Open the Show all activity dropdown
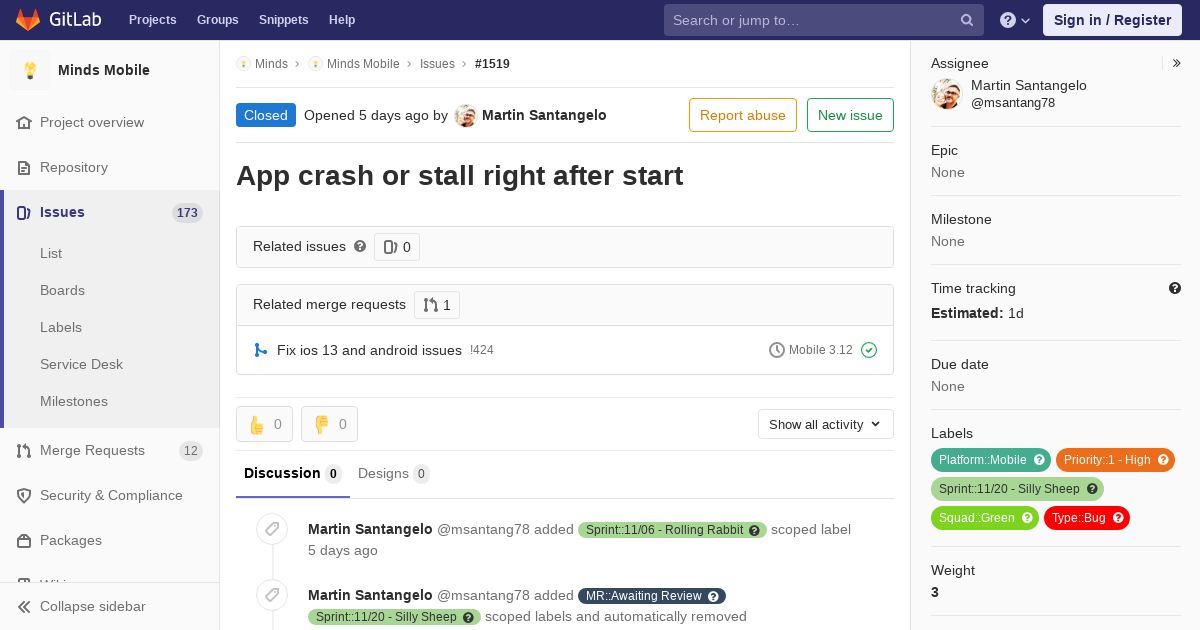This screenshot has height=630, width=1200. pos(825,424)
